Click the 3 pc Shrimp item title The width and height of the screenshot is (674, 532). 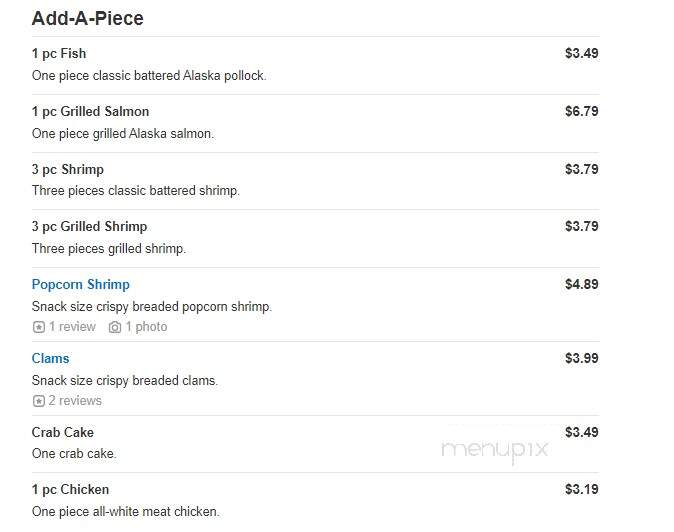click(x=67, y=170)
